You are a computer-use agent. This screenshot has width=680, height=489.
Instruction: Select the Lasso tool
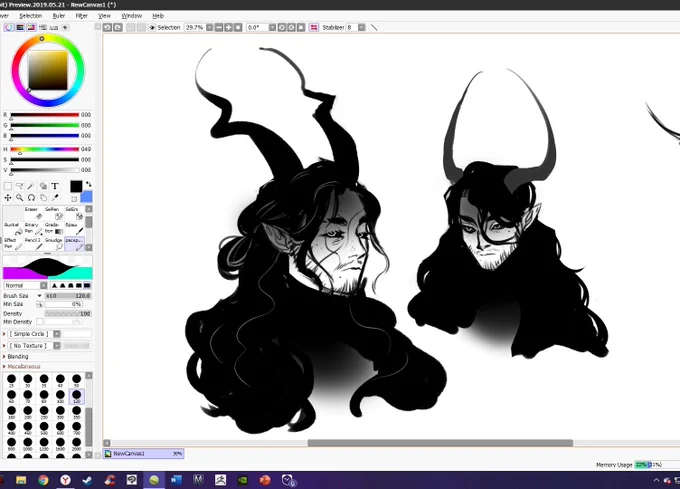click(20, 186)
